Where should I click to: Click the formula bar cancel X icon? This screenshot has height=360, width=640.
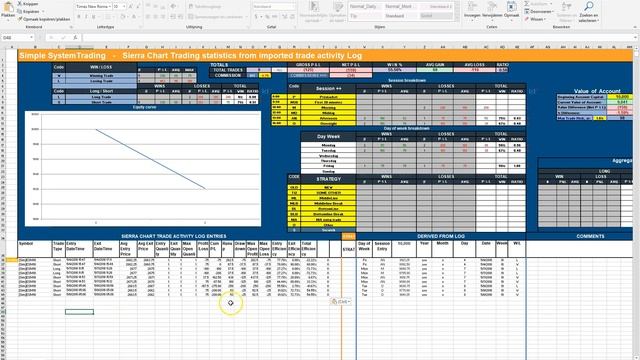[51, 38]
